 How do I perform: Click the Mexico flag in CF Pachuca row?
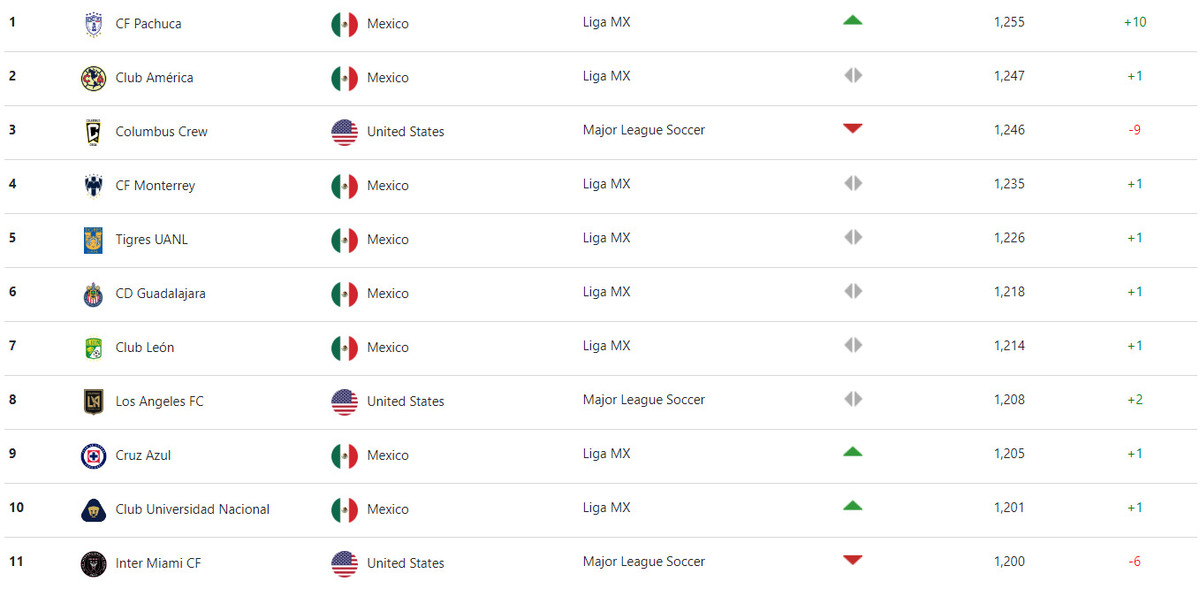pyautogui.click(x=344, y=24)
